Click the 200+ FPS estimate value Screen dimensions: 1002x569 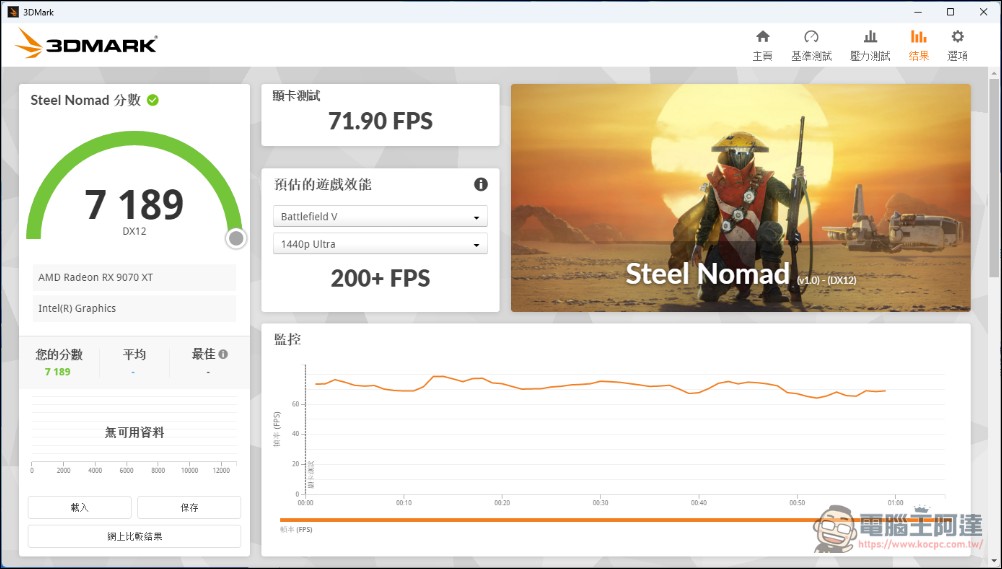[x=380, y=278]
